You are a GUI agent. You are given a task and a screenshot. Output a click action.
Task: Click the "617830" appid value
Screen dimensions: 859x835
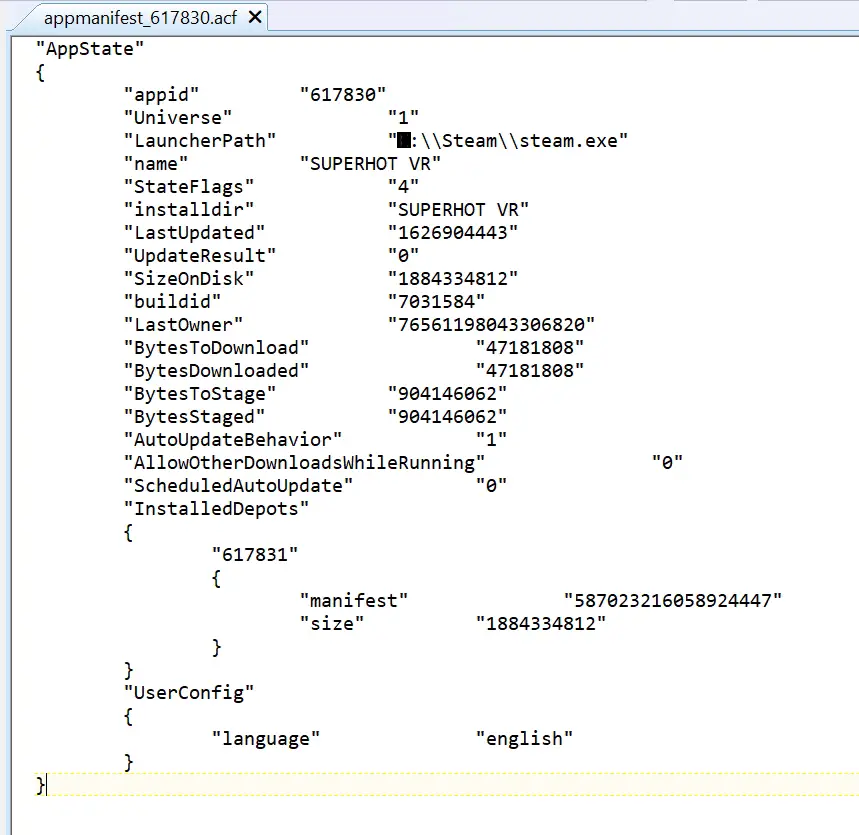(x=343, y=95)
